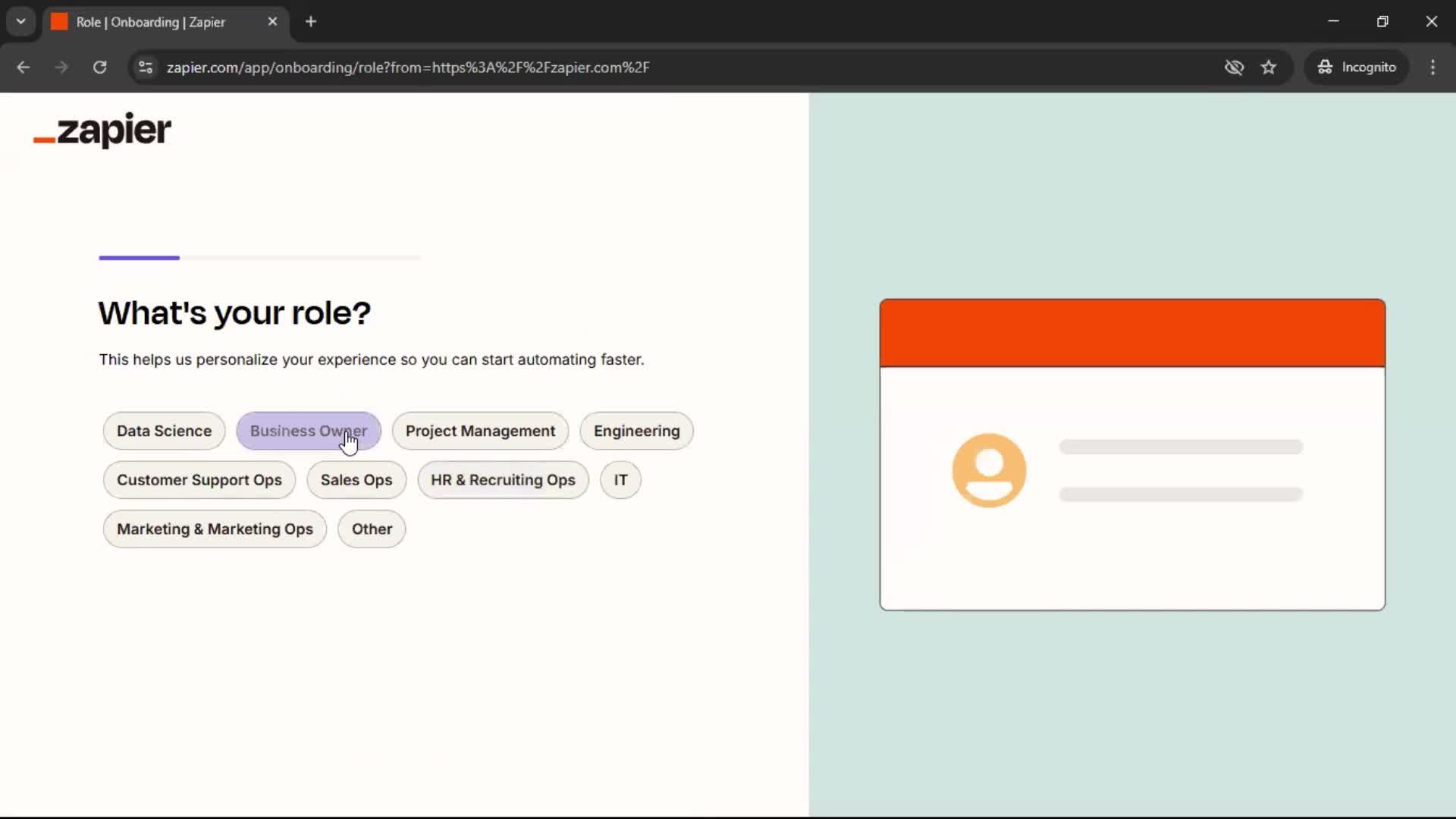
Task: Choose the IT role
Action: pos(620,480)
